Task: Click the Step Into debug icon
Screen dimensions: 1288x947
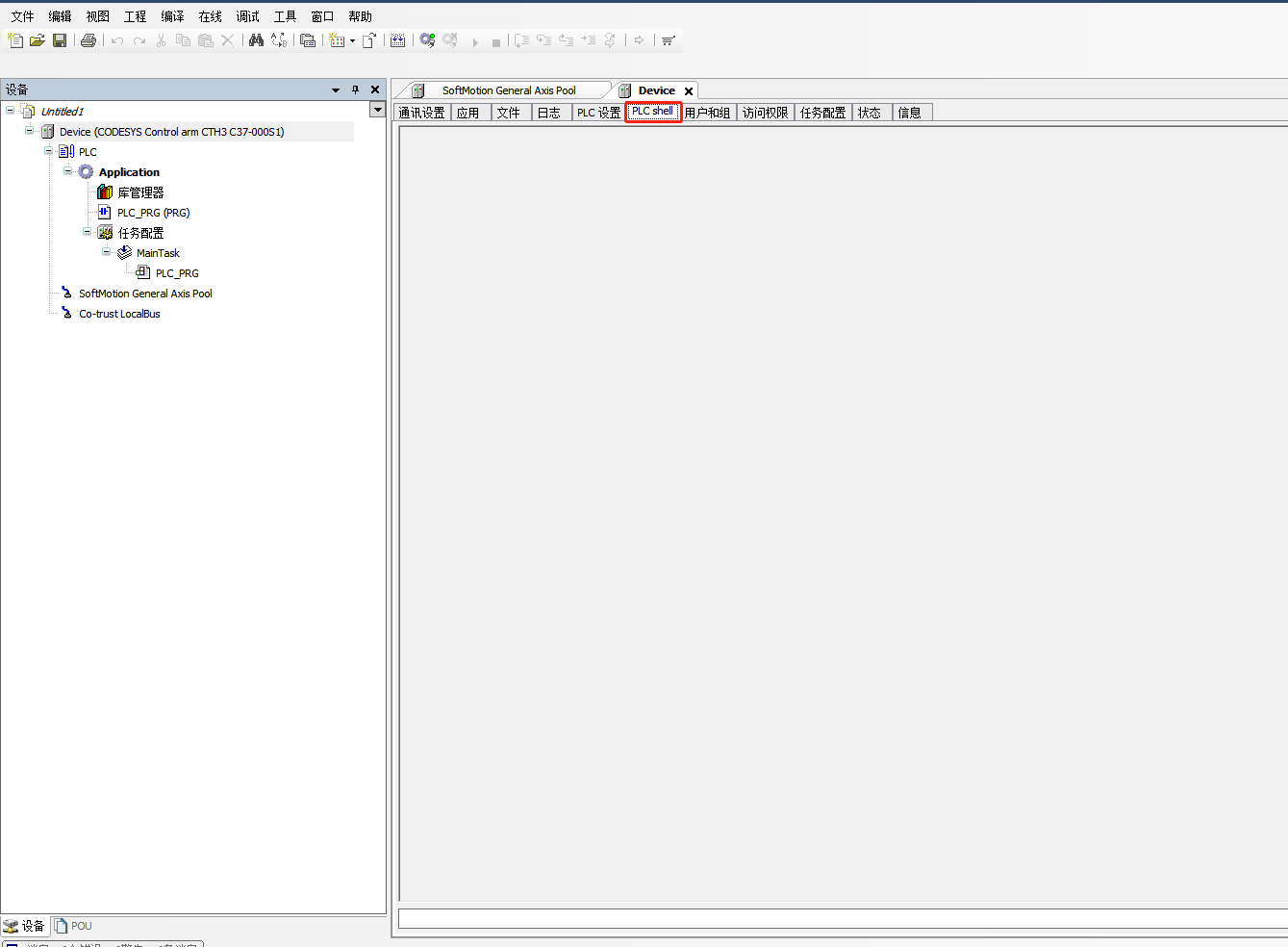Action: point(543,40)
